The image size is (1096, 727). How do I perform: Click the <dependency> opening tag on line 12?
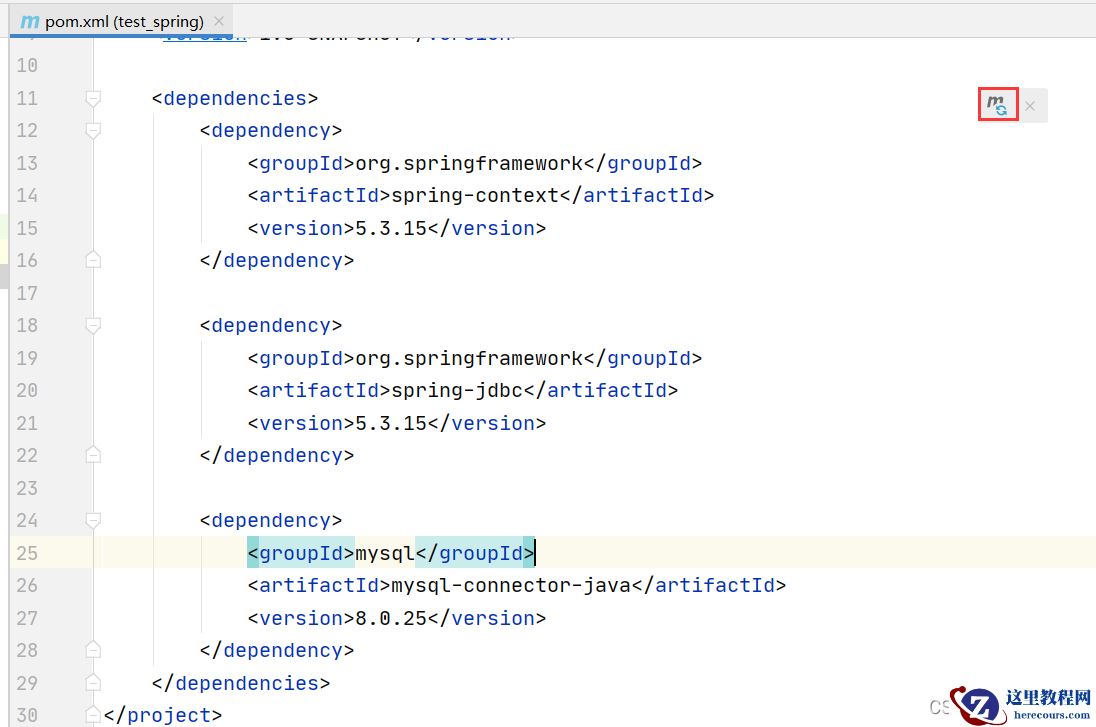[x=271, y=130]
